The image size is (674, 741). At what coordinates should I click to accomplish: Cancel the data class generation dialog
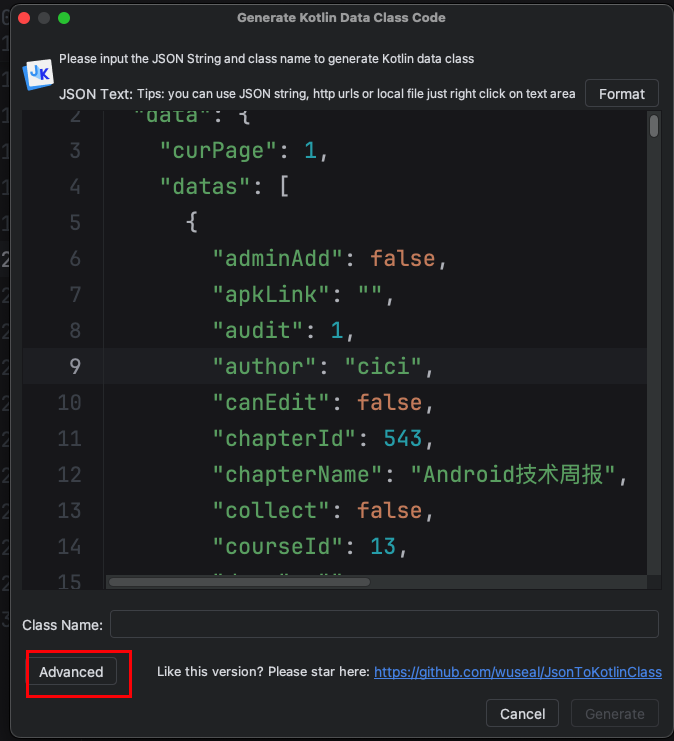[522, 713]
